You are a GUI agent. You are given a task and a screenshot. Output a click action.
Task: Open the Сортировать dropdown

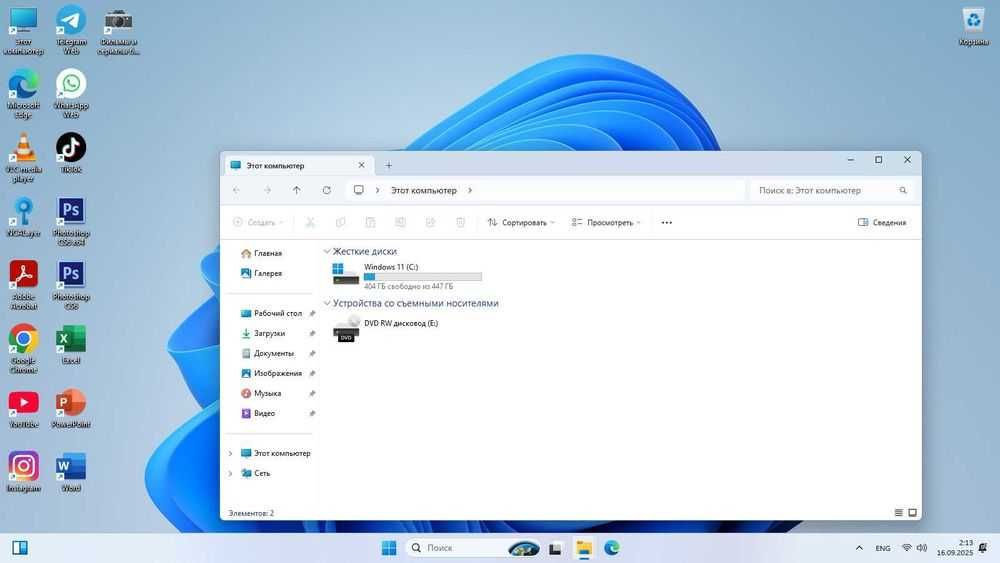(521, 222)
